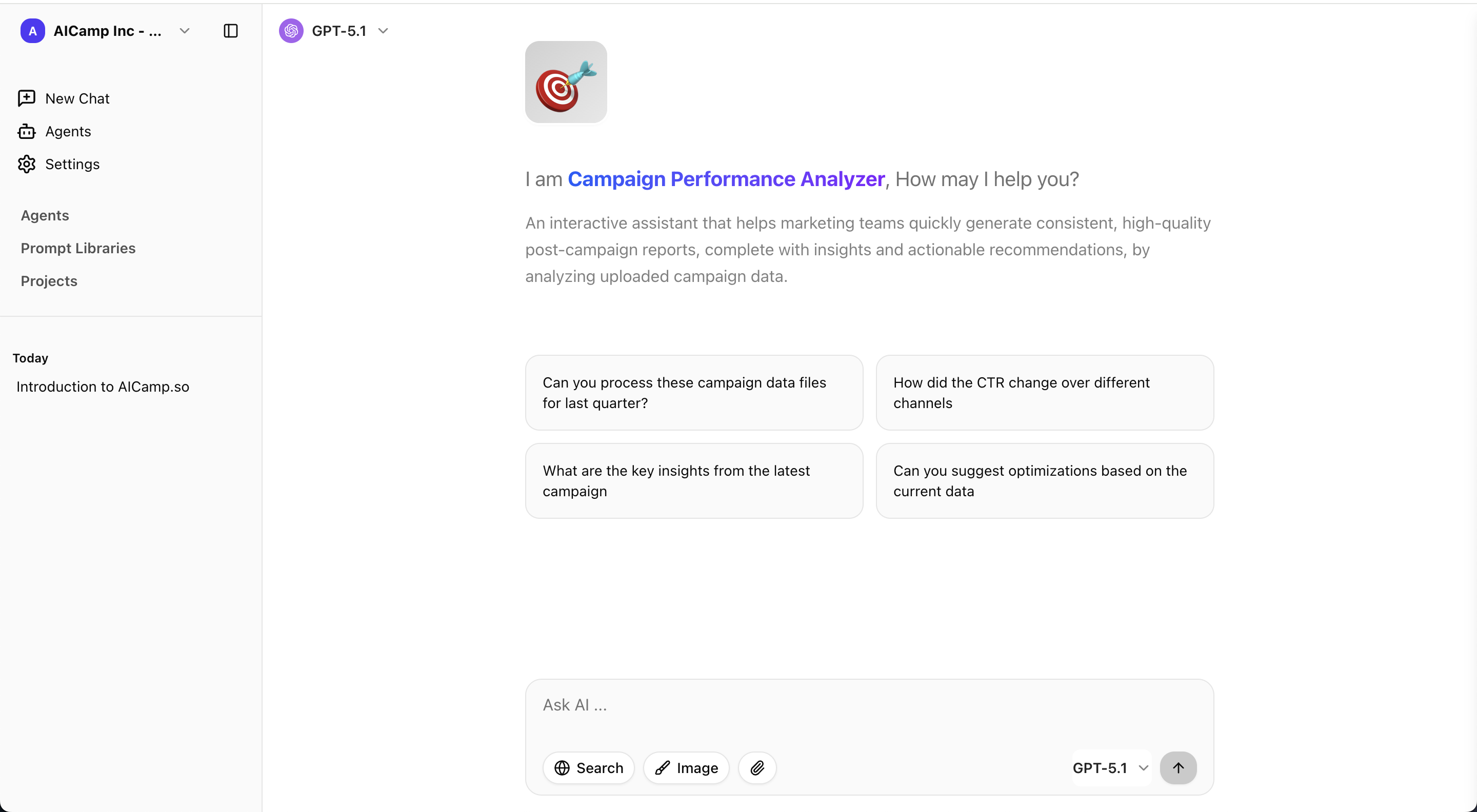The height and width of the screenshot is (812, 1477).
Task: Open Agents via the robot icon
Action: (26, 131)
